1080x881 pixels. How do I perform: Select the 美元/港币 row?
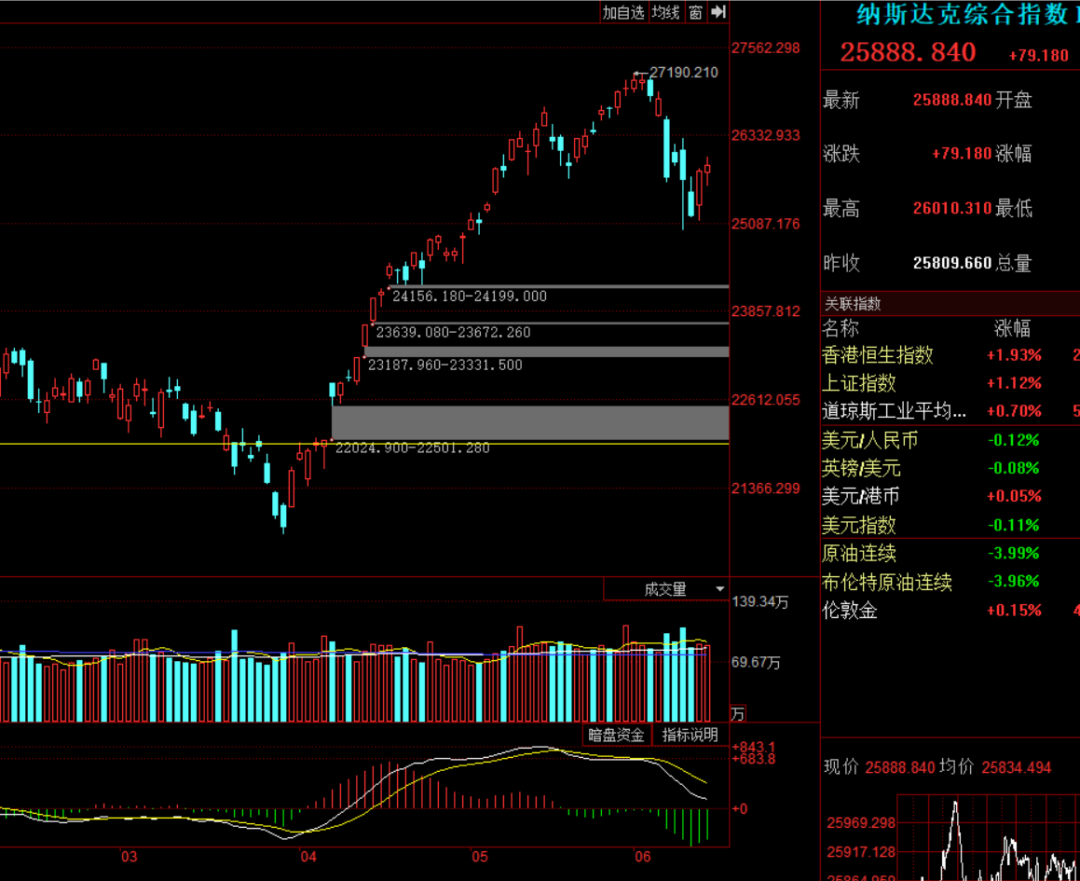(x=951, y=497)
